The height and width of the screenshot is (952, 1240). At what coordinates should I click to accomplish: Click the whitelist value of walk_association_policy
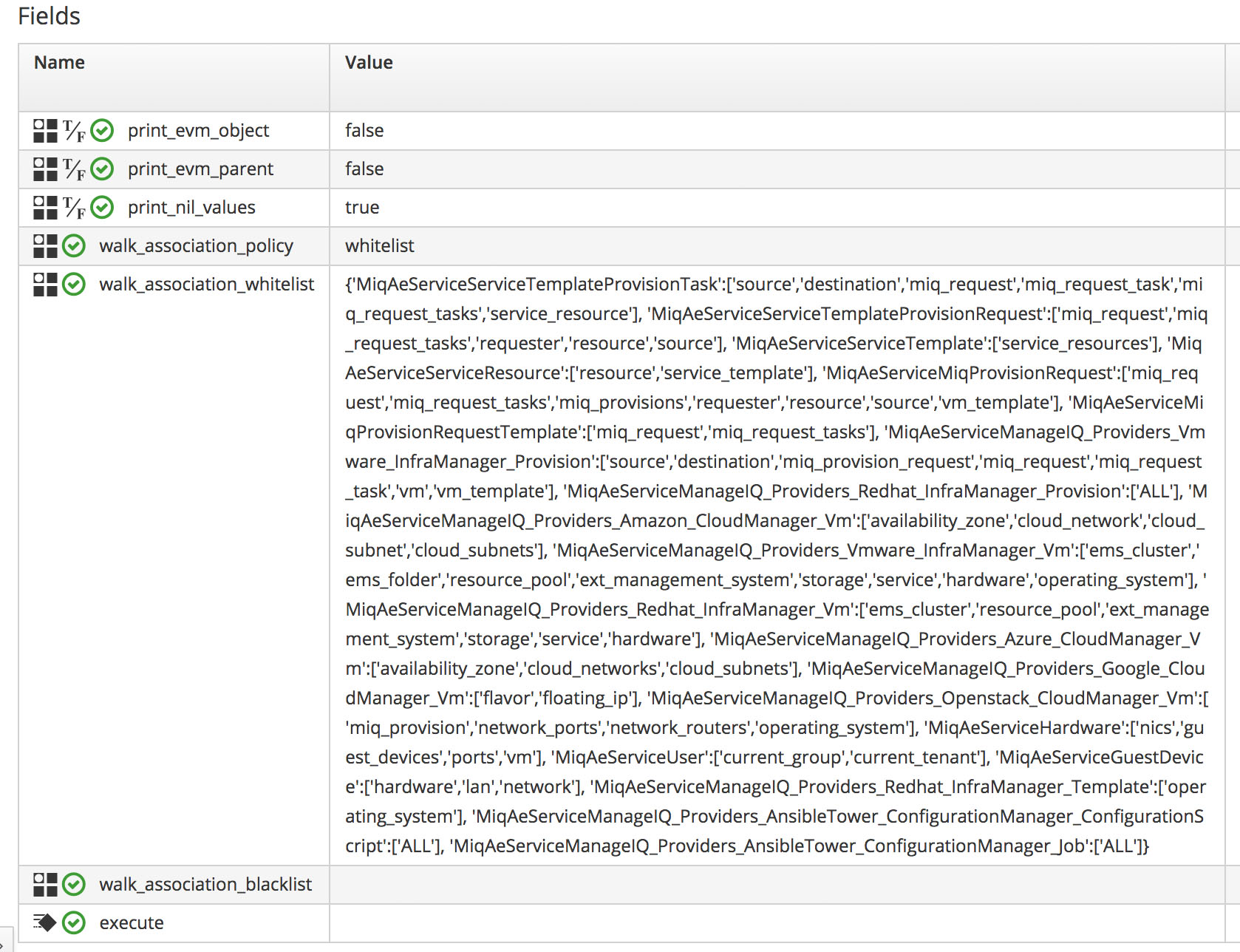pos(380,246)
